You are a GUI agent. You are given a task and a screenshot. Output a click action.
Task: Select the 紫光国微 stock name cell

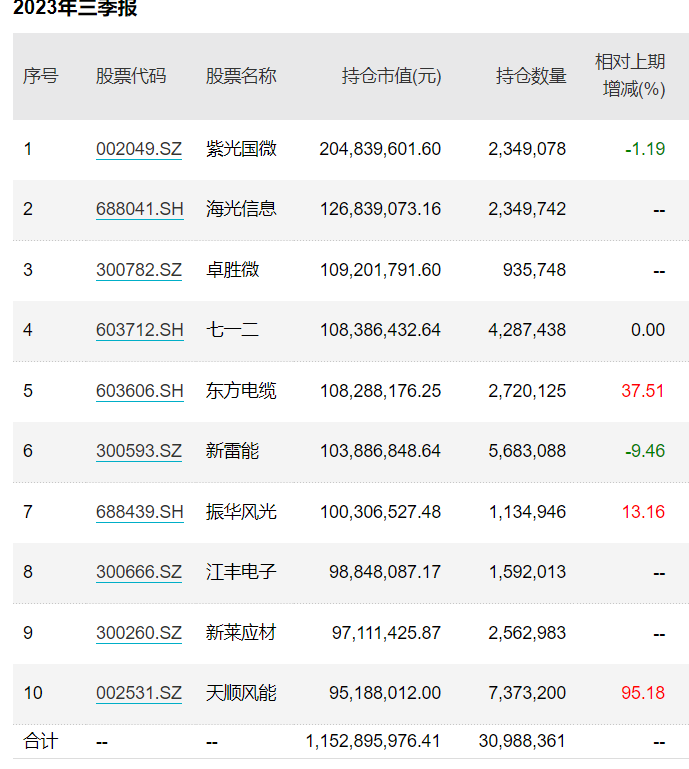tap(241, 149)
